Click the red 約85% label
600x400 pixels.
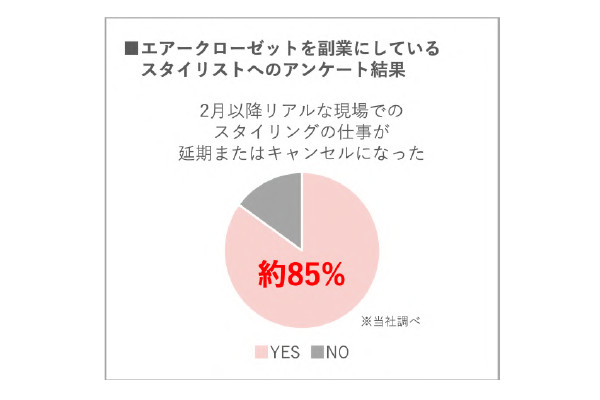(x=302, y=274)
